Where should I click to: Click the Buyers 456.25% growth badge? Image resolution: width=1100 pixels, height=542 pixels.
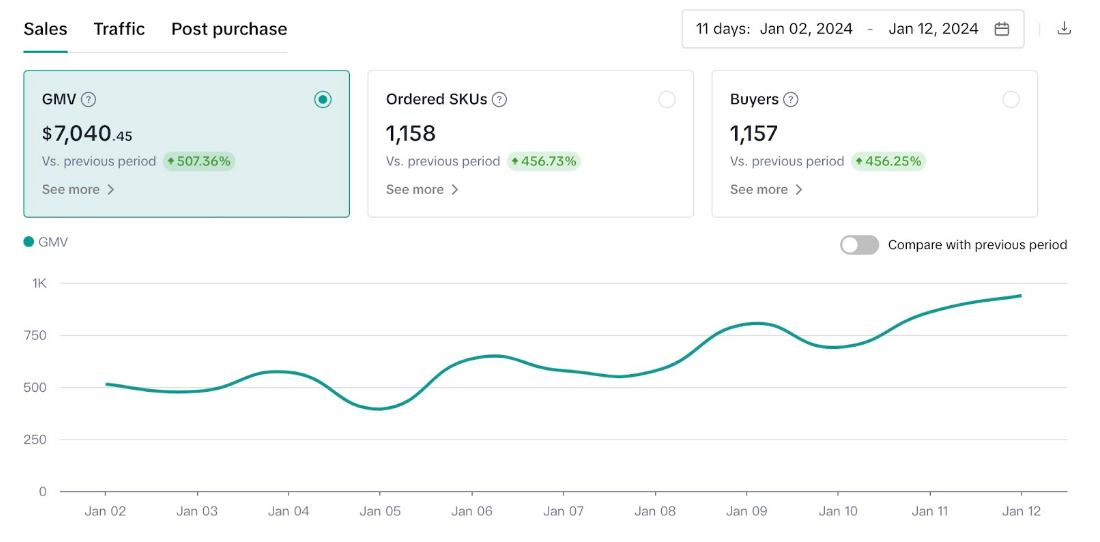click(x=887, y=161)
